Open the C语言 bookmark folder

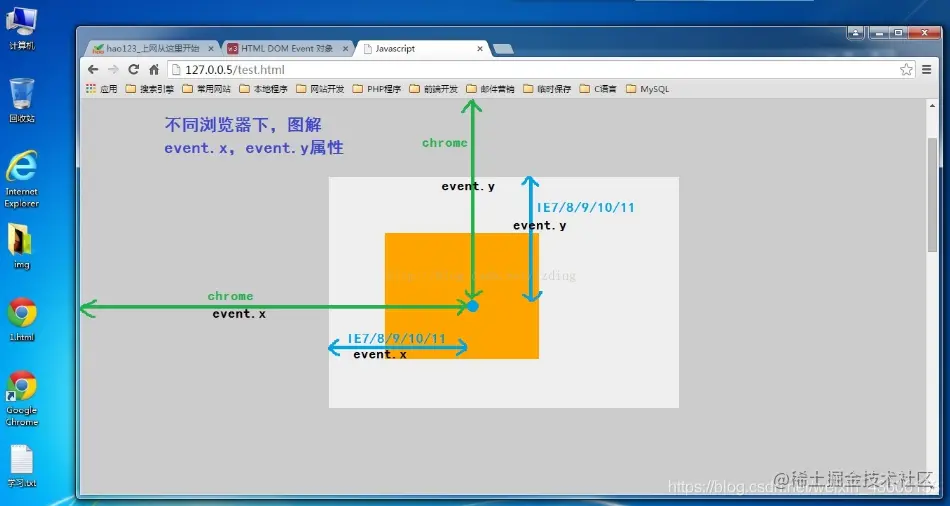[598, 88]
